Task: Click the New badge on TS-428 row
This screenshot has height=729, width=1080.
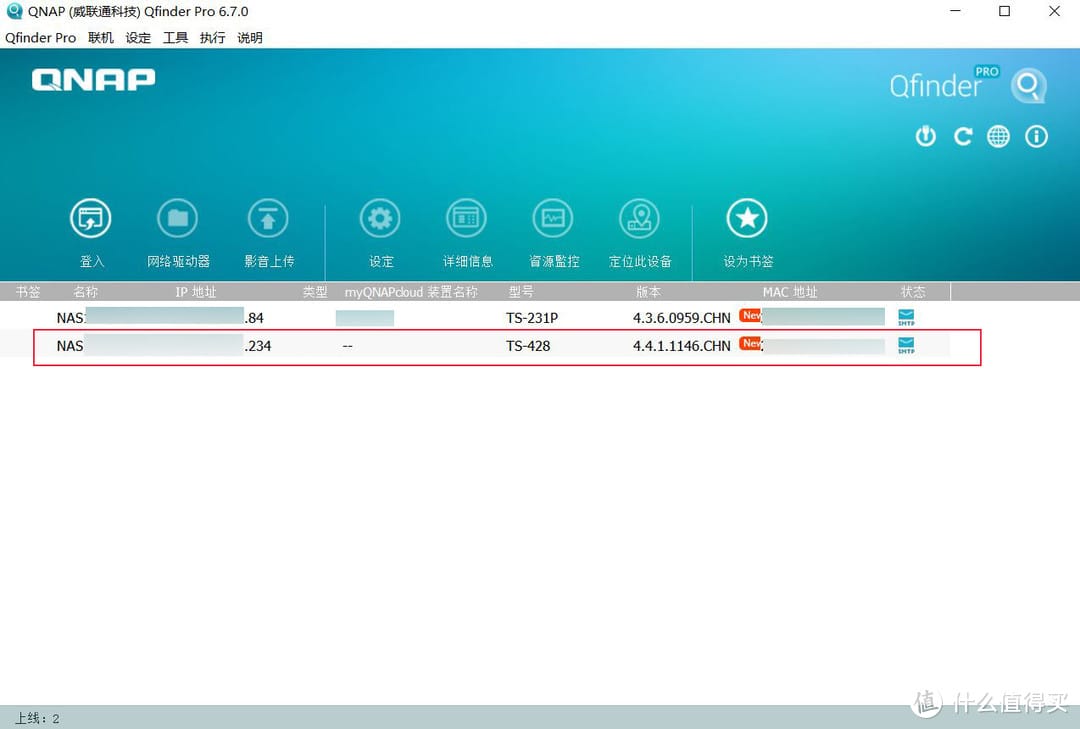Action: [x=750, y=342]
